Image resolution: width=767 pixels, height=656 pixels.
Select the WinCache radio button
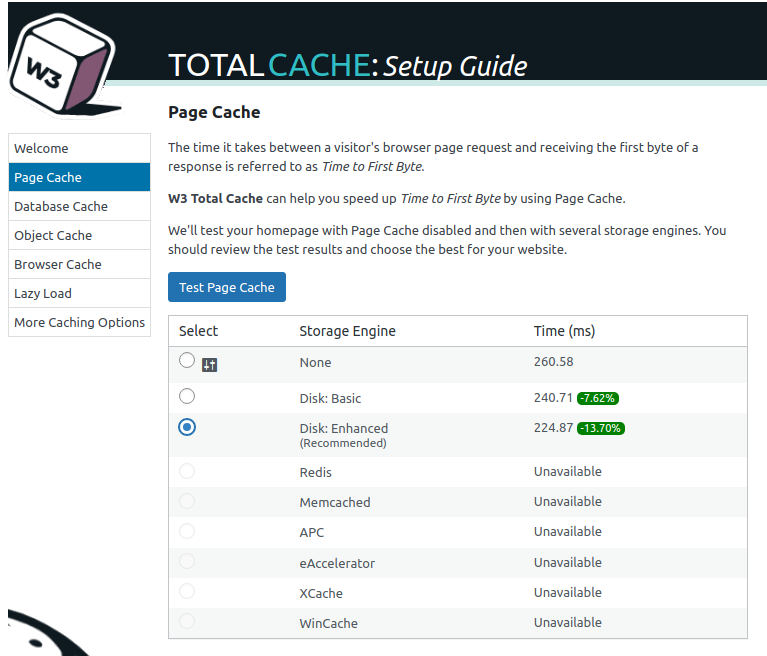click(187, 621)
